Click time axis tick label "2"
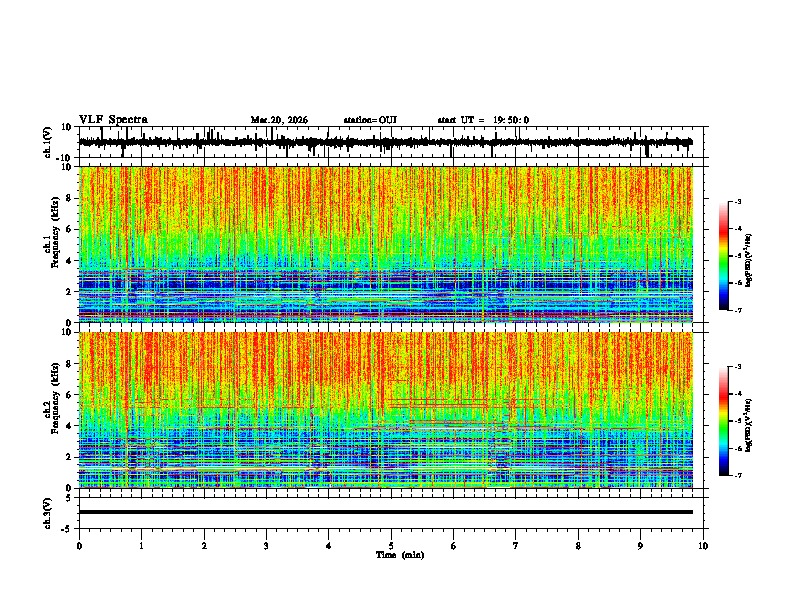Image resolution: width=792 pixels, height=612 pixels. pos(204,546)
